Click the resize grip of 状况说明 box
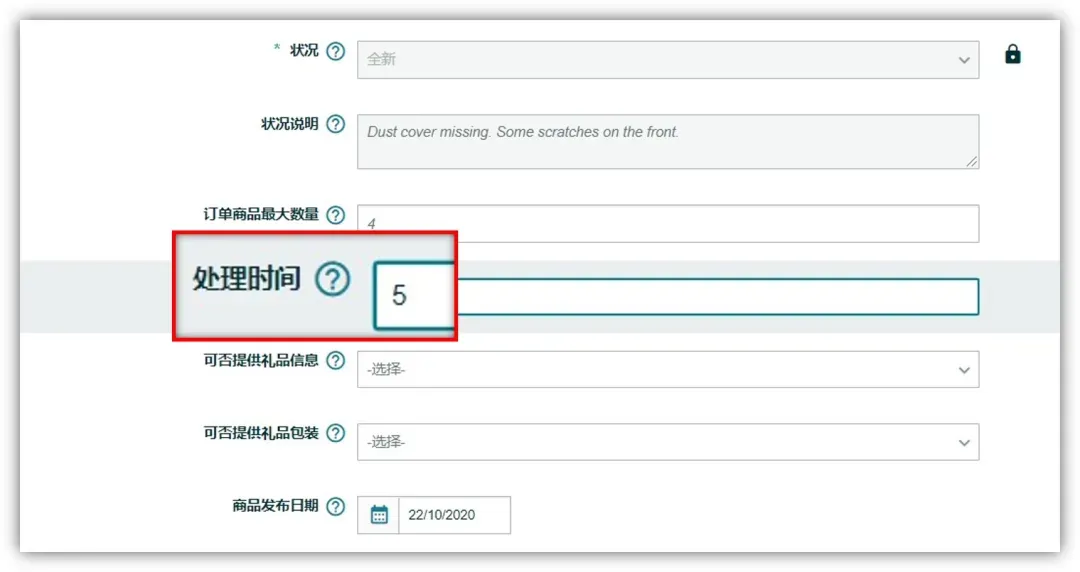This screenshot has width=1080, height=572. click(971, 161)
